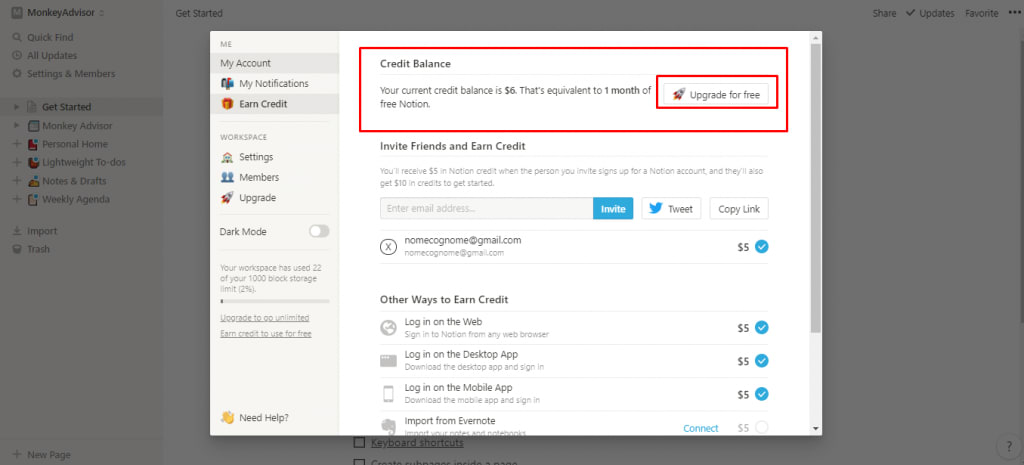Click the Quick Find magnifier icon
The image size is (1024, 465).
point(18,37)
